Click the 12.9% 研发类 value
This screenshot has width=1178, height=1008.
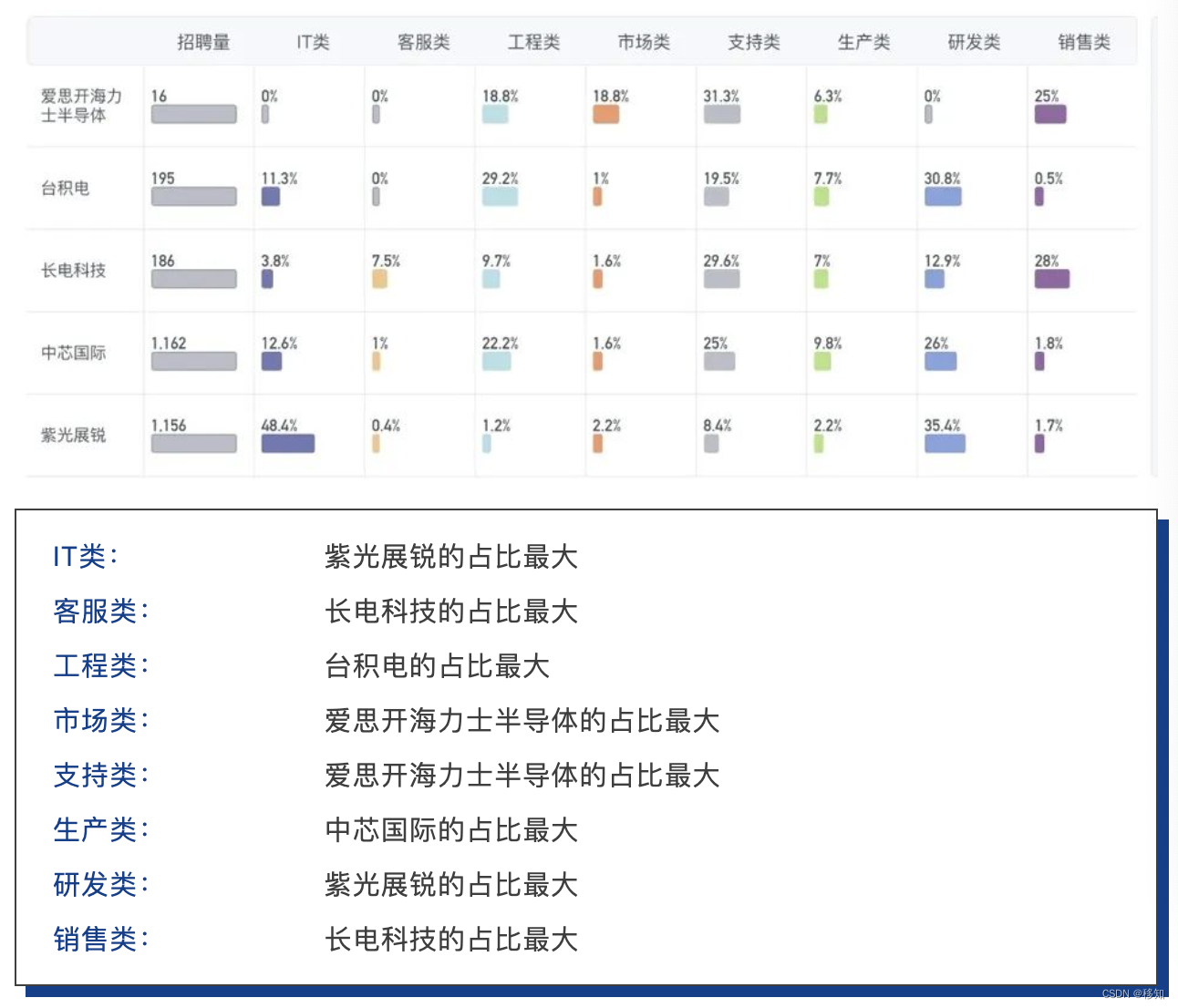tap(942, 261)
